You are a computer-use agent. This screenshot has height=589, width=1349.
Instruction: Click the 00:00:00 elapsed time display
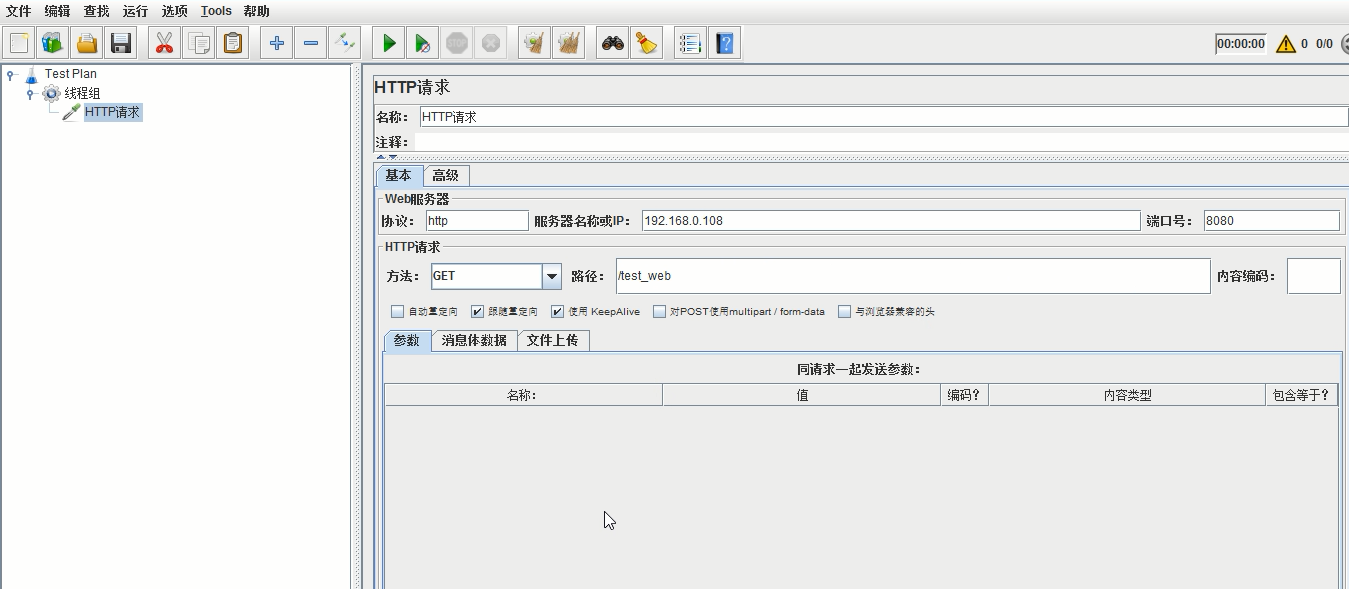[x=1241, y=44]
